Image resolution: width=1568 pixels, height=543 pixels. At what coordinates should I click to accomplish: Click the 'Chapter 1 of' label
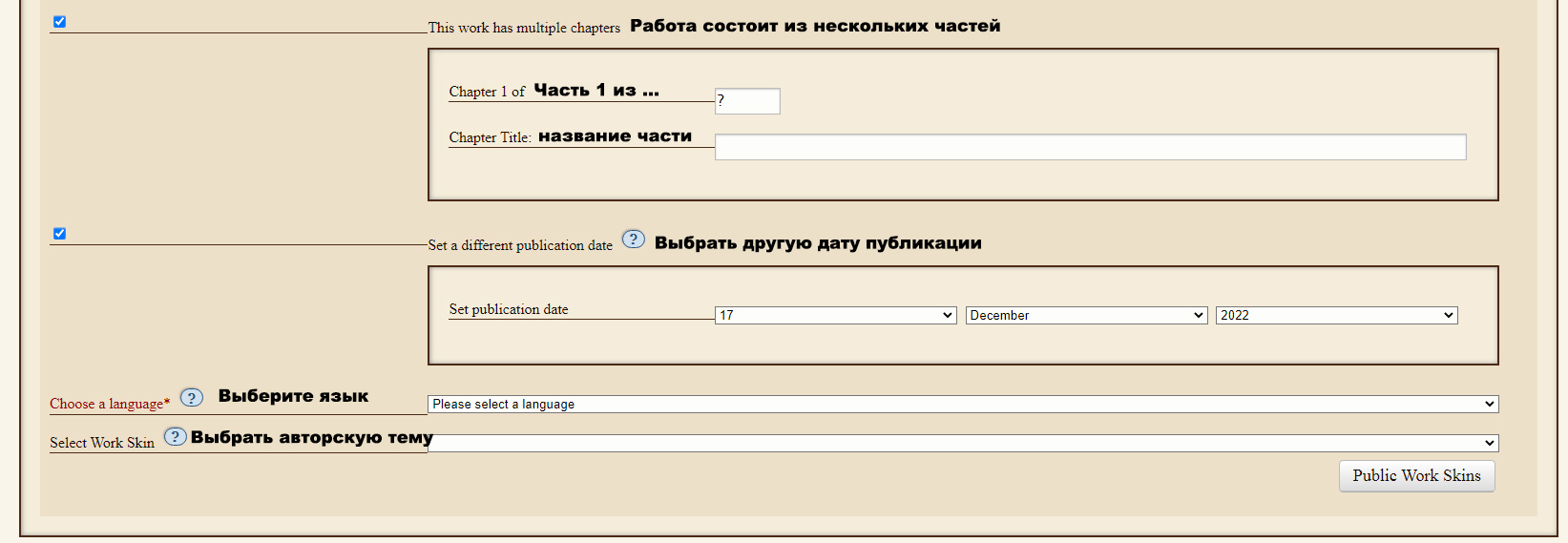coord(487,92)
